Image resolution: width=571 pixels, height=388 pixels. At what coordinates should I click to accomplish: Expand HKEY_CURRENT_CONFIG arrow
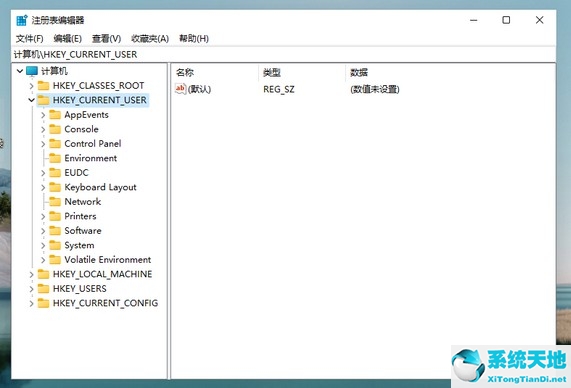[x=31, y=303]
